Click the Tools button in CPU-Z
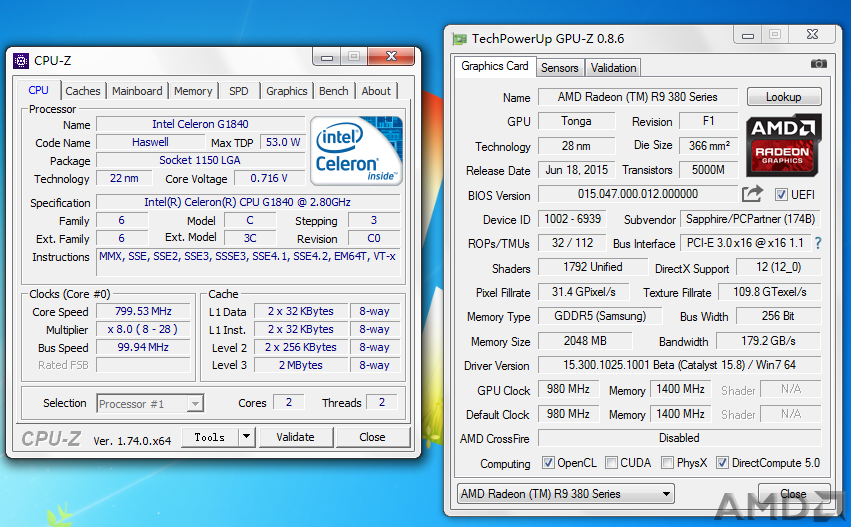851x527 pixels. pyautogui.click(x=209, y=437)
